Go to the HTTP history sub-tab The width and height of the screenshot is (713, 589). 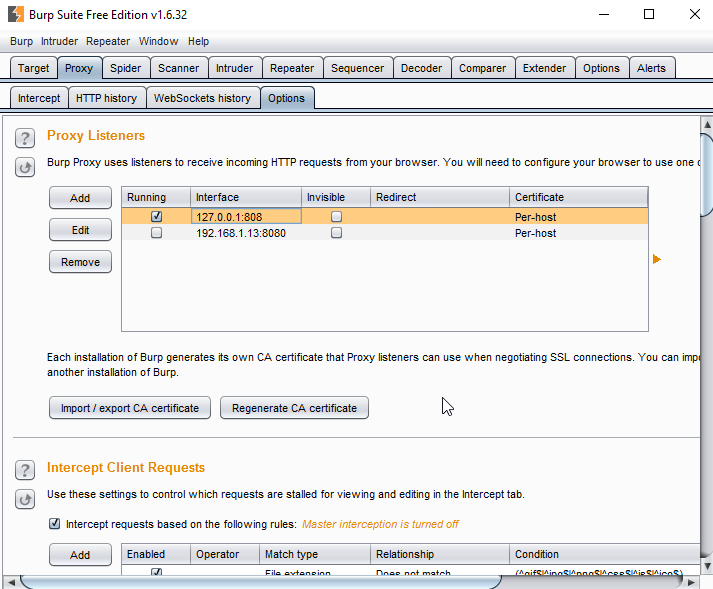pyautogui.click(x=106, y=98)
